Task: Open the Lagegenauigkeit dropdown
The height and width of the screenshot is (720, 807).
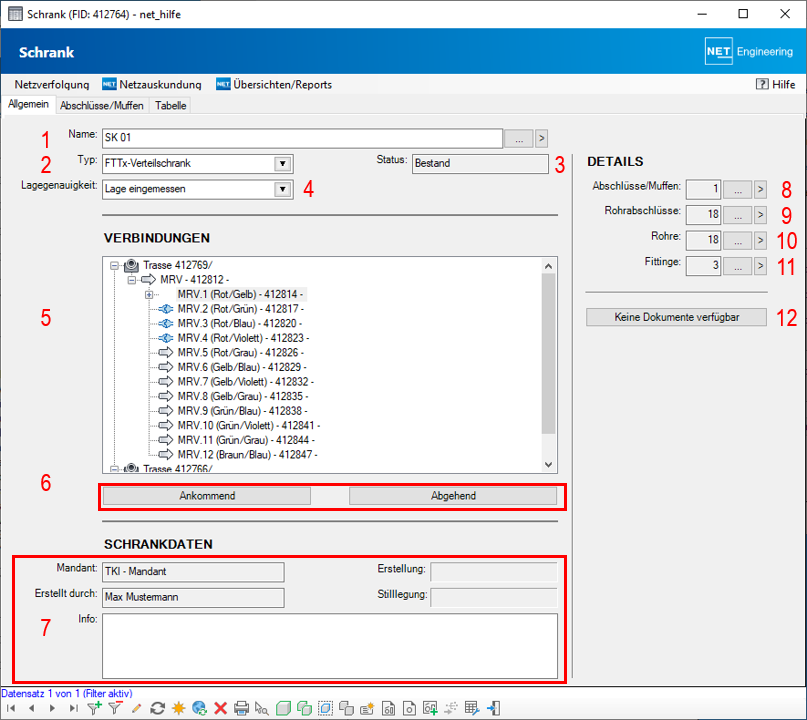Action: pyautogui.click(x=282, y=189)
